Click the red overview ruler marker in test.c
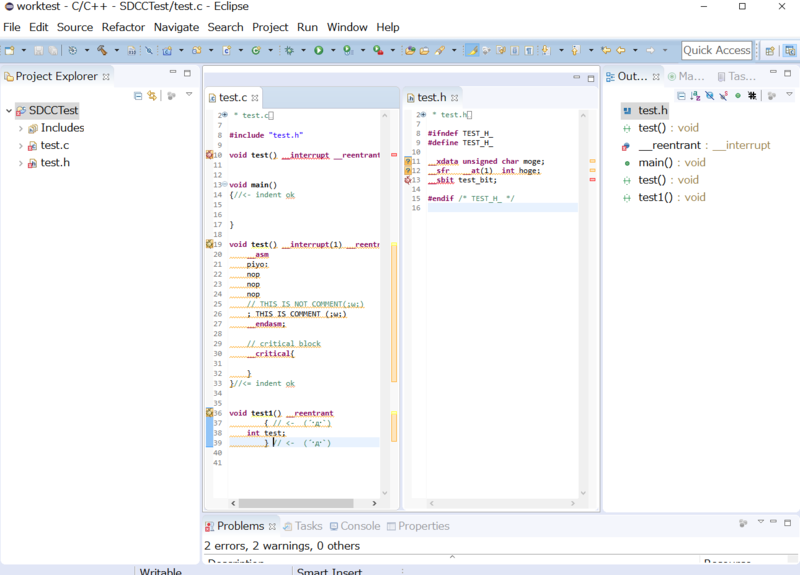Screen dimensions: 800x575 click(x=394, y=155)
